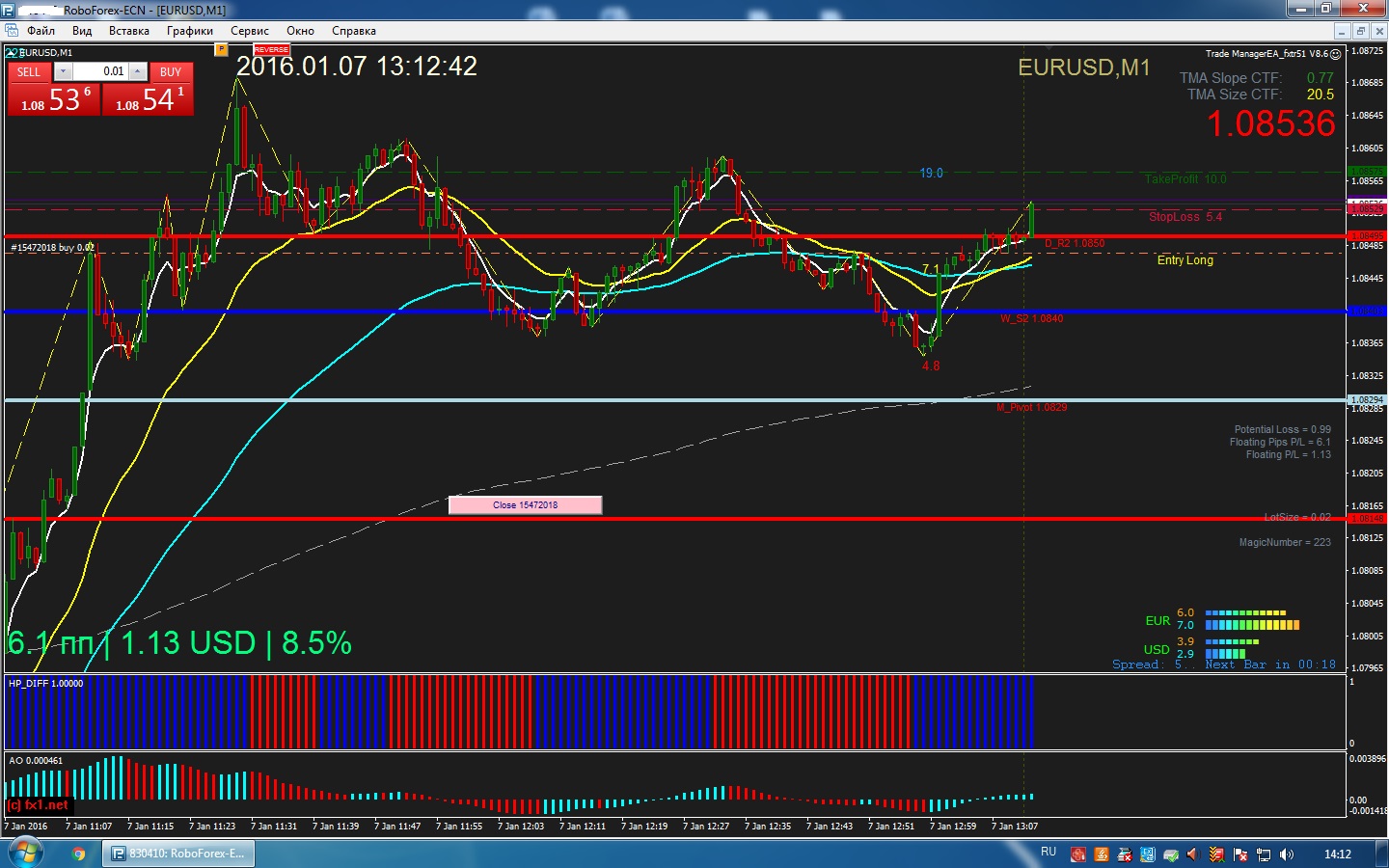Click the printer with green check tray icon
The width and height of the screenshot is (1389, 868).
click(x=1171, y=854)
